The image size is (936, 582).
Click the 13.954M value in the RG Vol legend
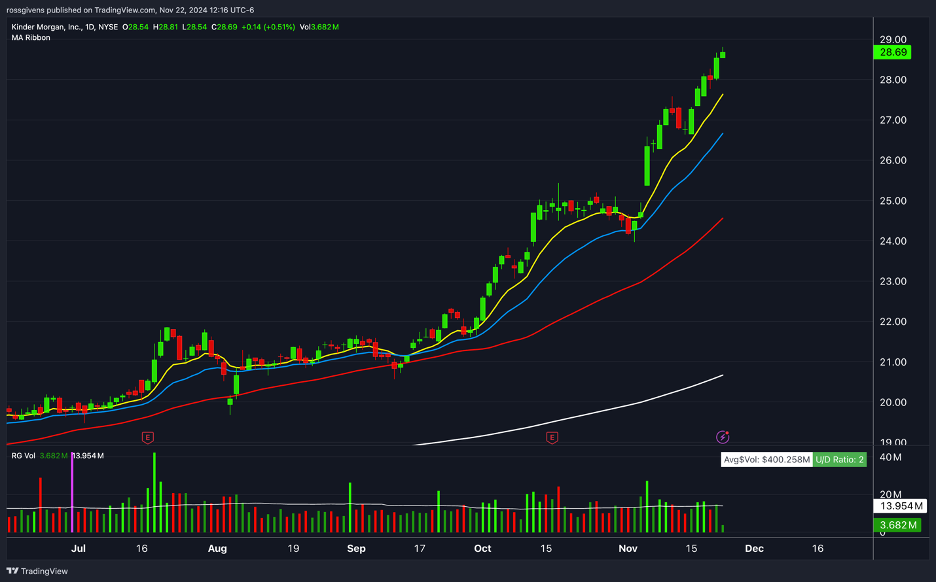pos(89,455)
